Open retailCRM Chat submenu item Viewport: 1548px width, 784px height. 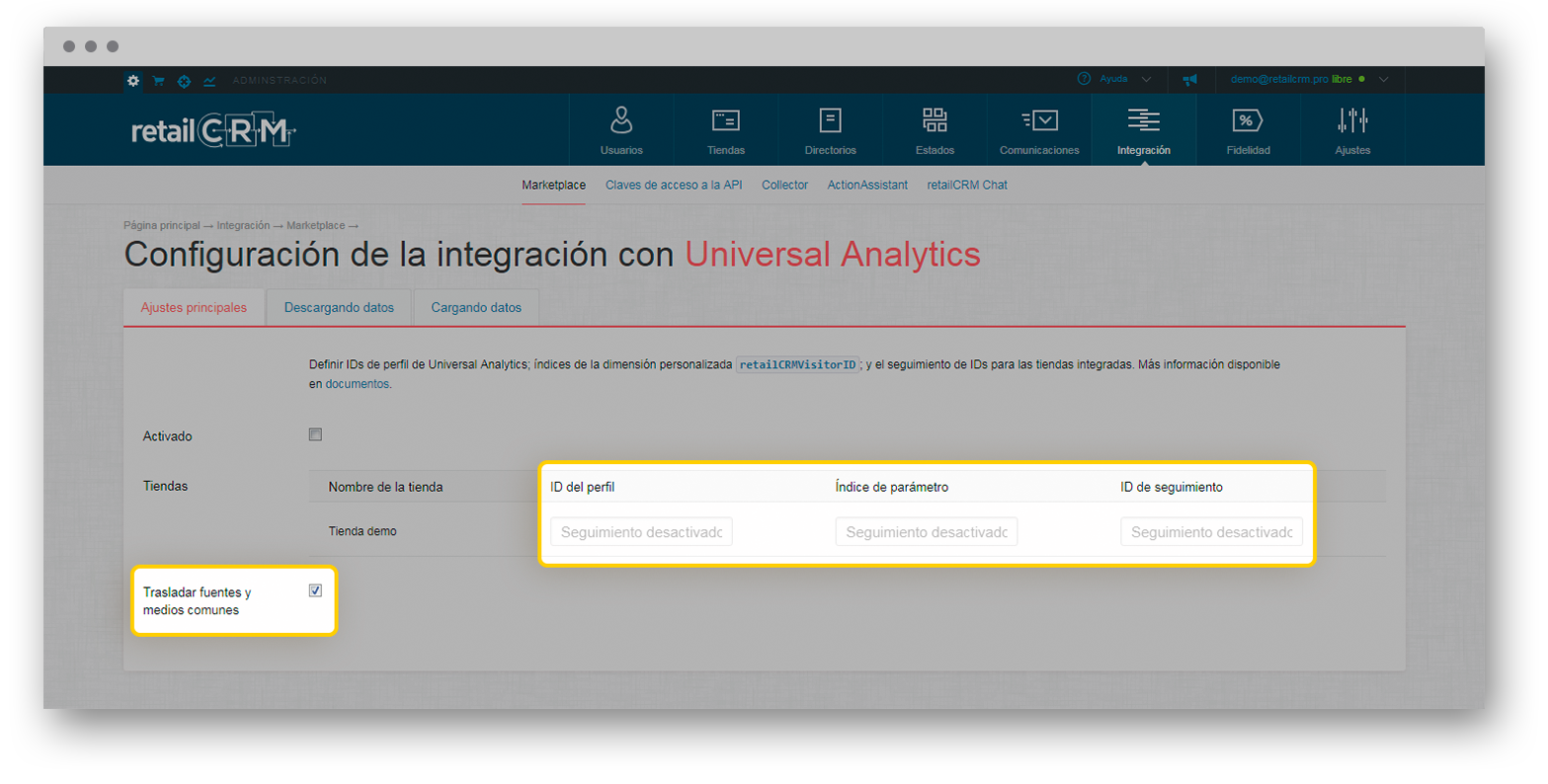click(967, 186)
